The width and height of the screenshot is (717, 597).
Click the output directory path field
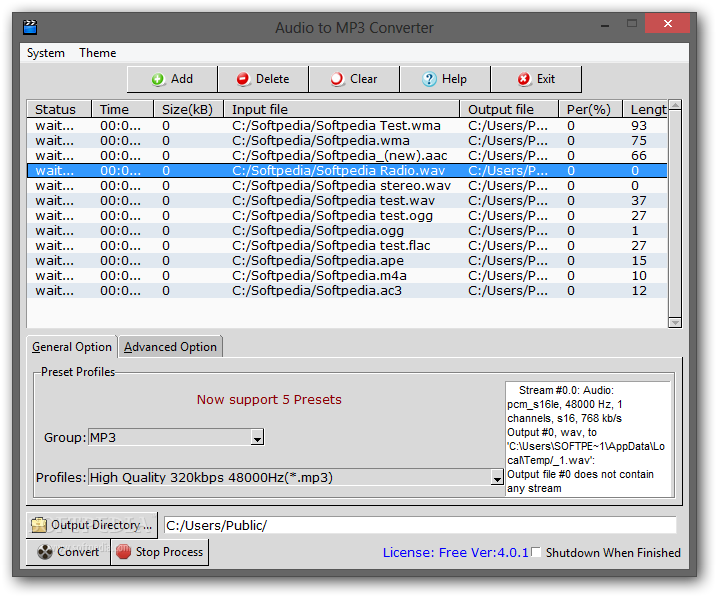(x=420, y=525)
